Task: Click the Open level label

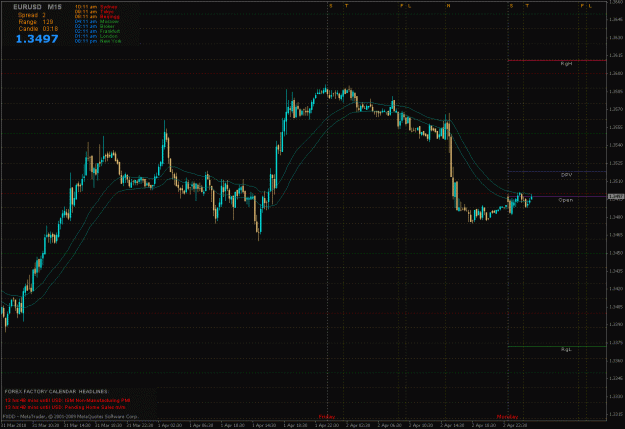Action: [x=566, y=200]
